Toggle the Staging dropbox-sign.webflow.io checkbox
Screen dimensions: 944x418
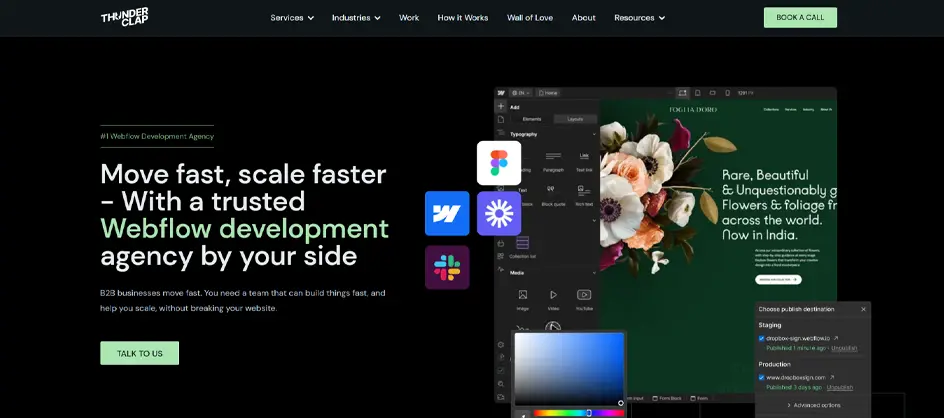(762, 338)
